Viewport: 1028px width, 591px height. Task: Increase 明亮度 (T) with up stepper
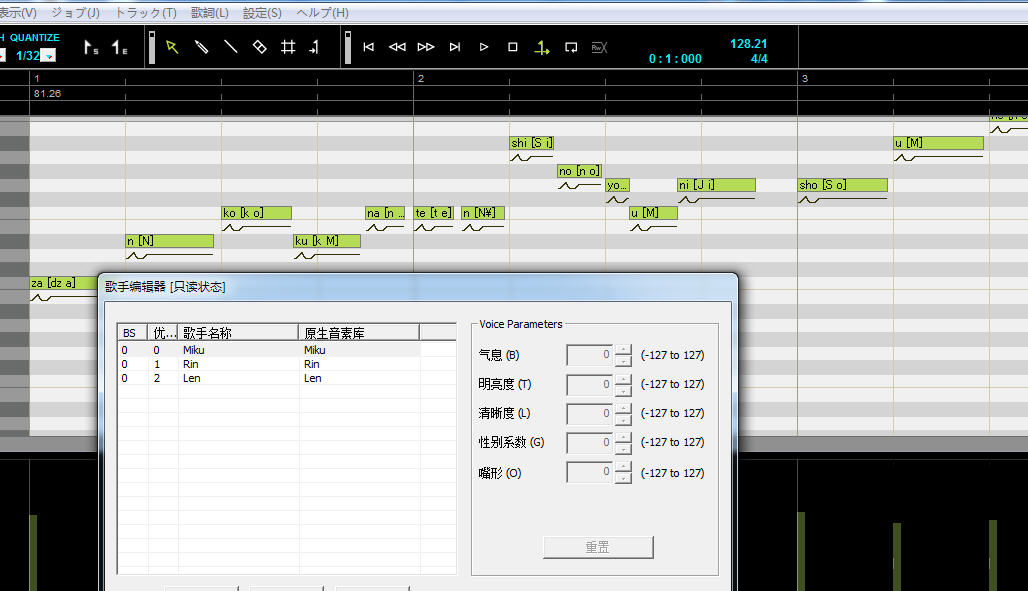(623, 379)
